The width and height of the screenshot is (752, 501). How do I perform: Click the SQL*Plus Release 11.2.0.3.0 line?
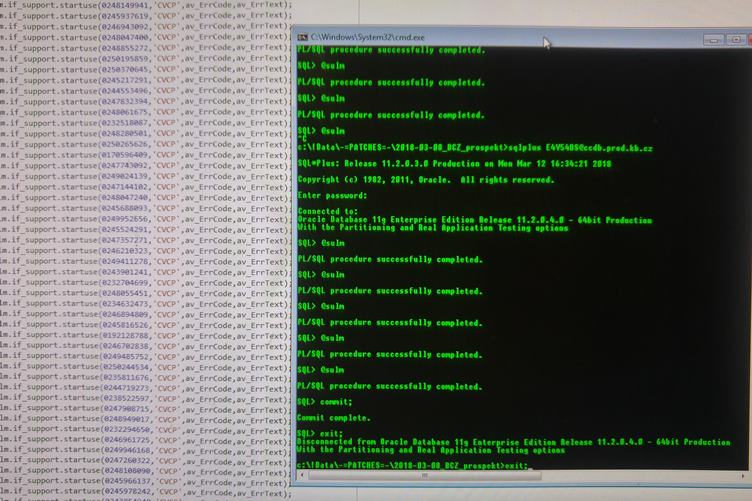454,163
